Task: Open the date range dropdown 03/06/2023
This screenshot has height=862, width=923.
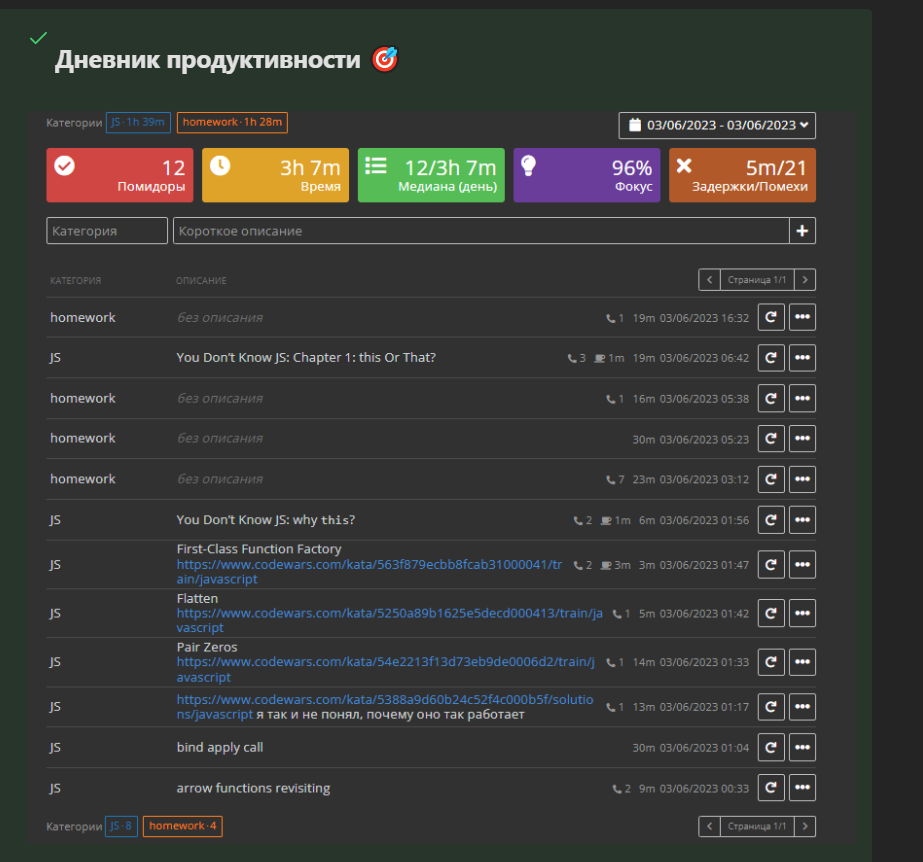Action: pyautogui.click(x=717, y=125)
